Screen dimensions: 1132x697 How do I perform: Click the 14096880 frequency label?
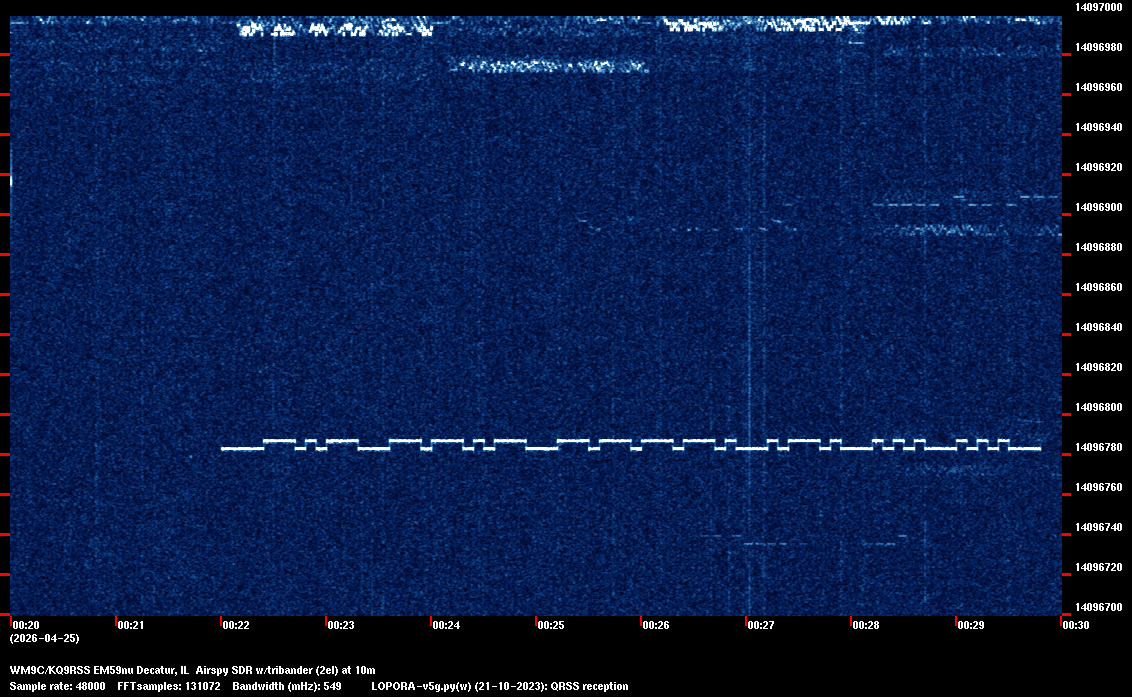pyautogui.click(x=1099, y=247)
